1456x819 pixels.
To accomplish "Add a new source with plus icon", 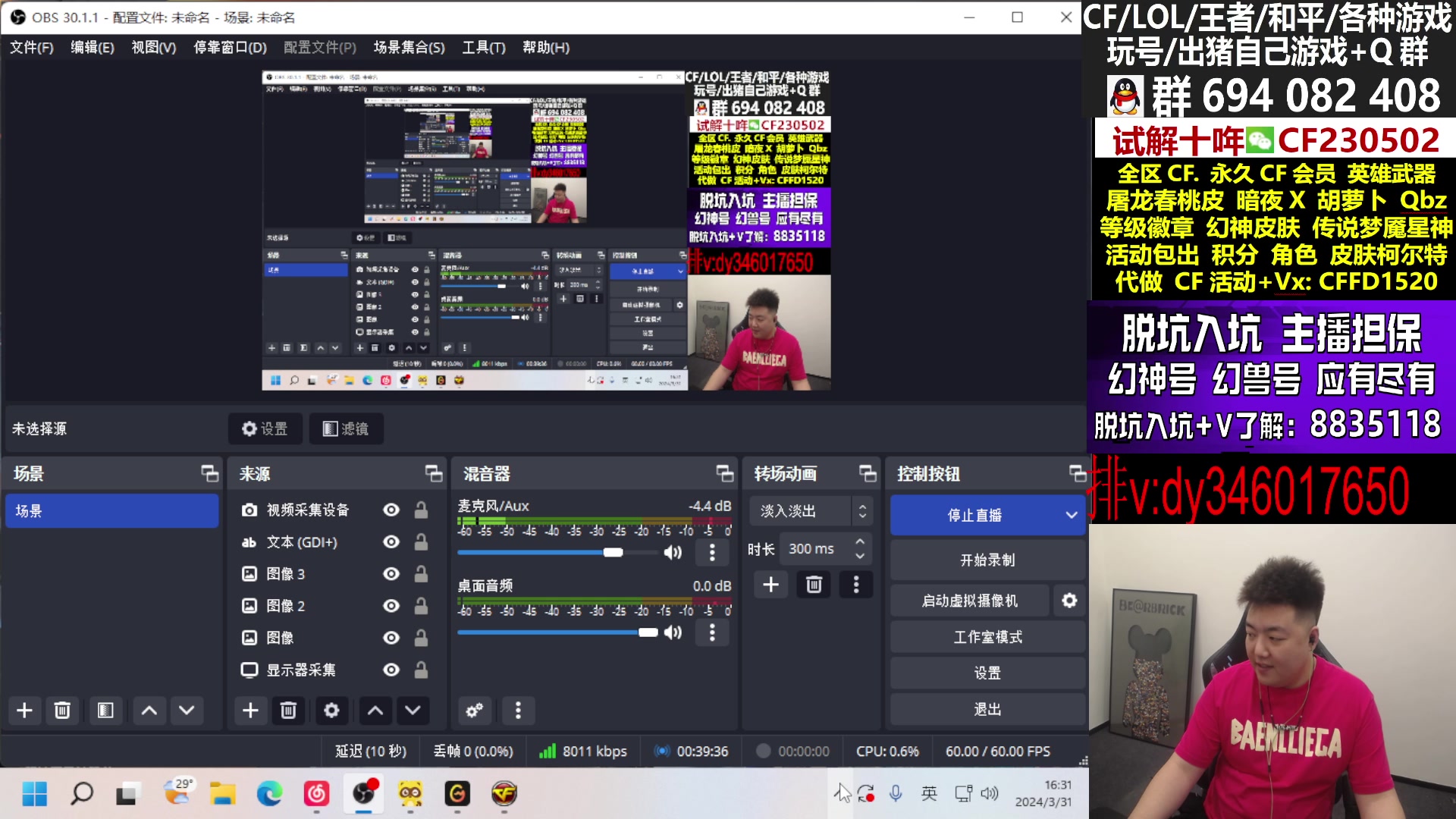I will [x=250, y=711].
